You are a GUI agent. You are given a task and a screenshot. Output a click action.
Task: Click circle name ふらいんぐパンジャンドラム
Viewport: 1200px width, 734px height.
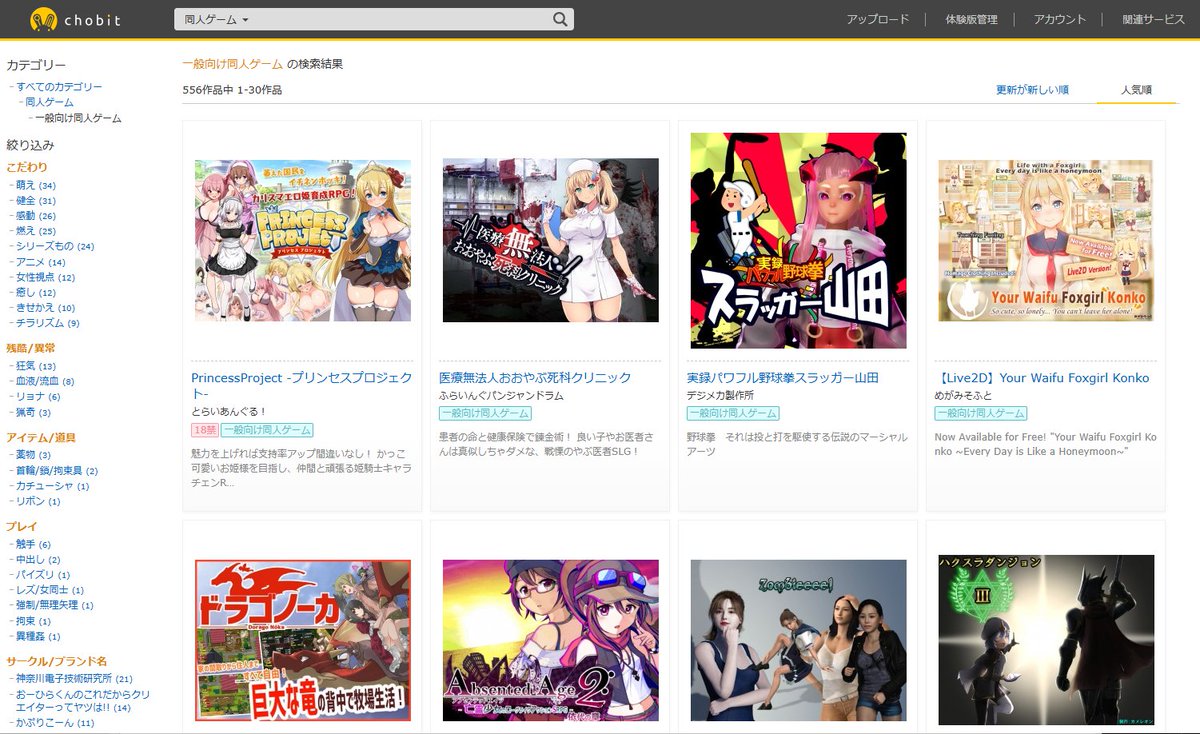[x=501, y=396]
